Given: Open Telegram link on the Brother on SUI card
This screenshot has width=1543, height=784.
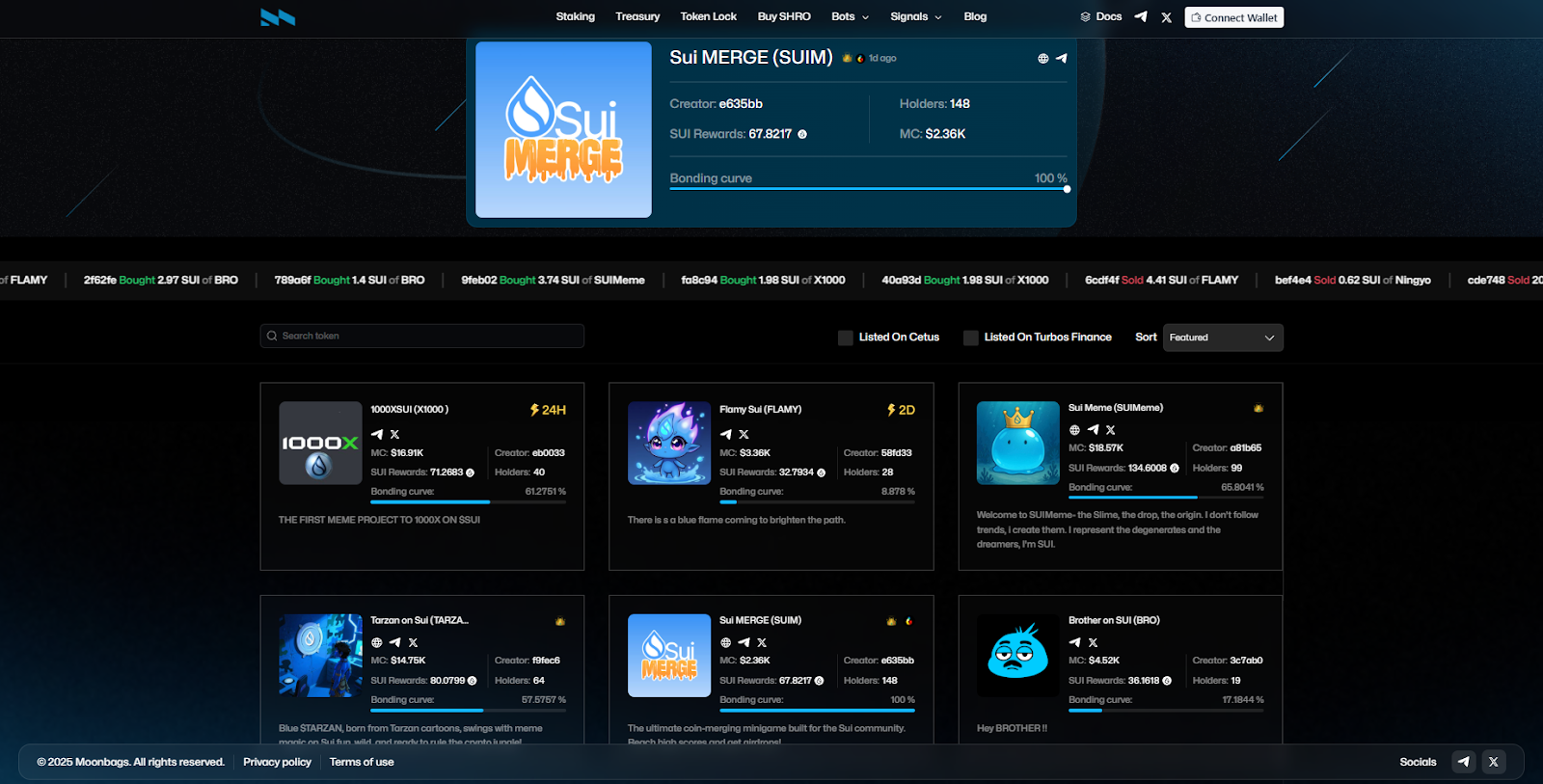Looking at the screenshot, I should tap(1074, 642).
